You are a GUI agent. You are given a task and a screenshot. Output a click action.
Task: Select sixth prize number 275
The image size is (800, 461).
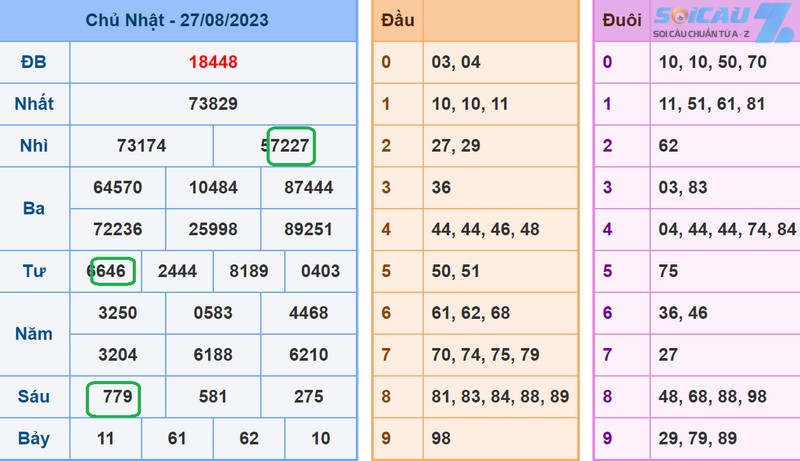[x=309, y=397]
